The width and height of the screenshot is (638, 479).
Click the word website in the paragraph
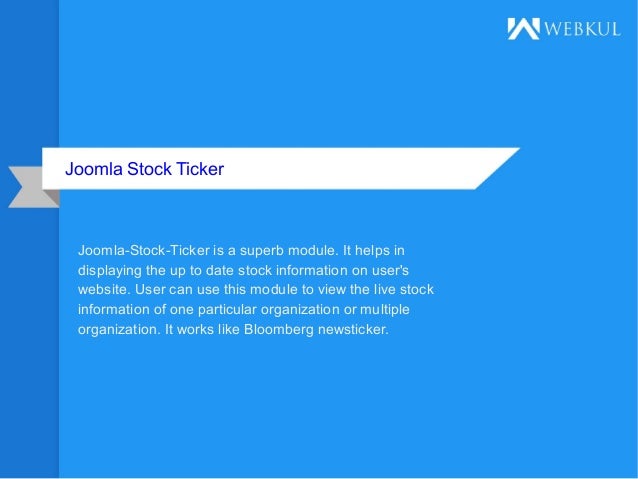click(x=104, y=289)
